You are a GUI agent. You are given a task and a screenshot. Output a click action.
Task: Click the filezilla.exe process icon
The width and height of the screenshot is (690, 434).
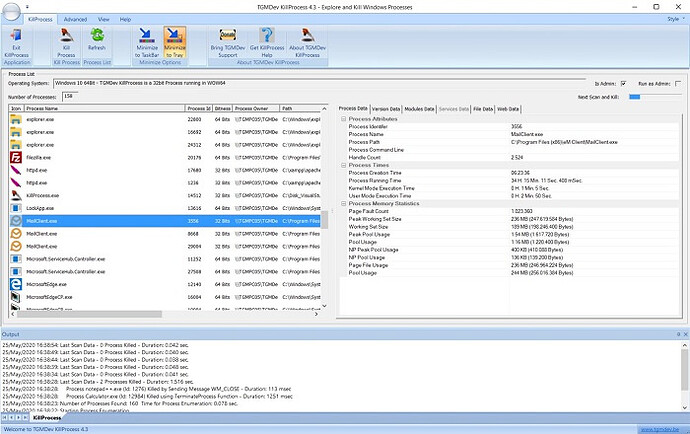(16, 157)
